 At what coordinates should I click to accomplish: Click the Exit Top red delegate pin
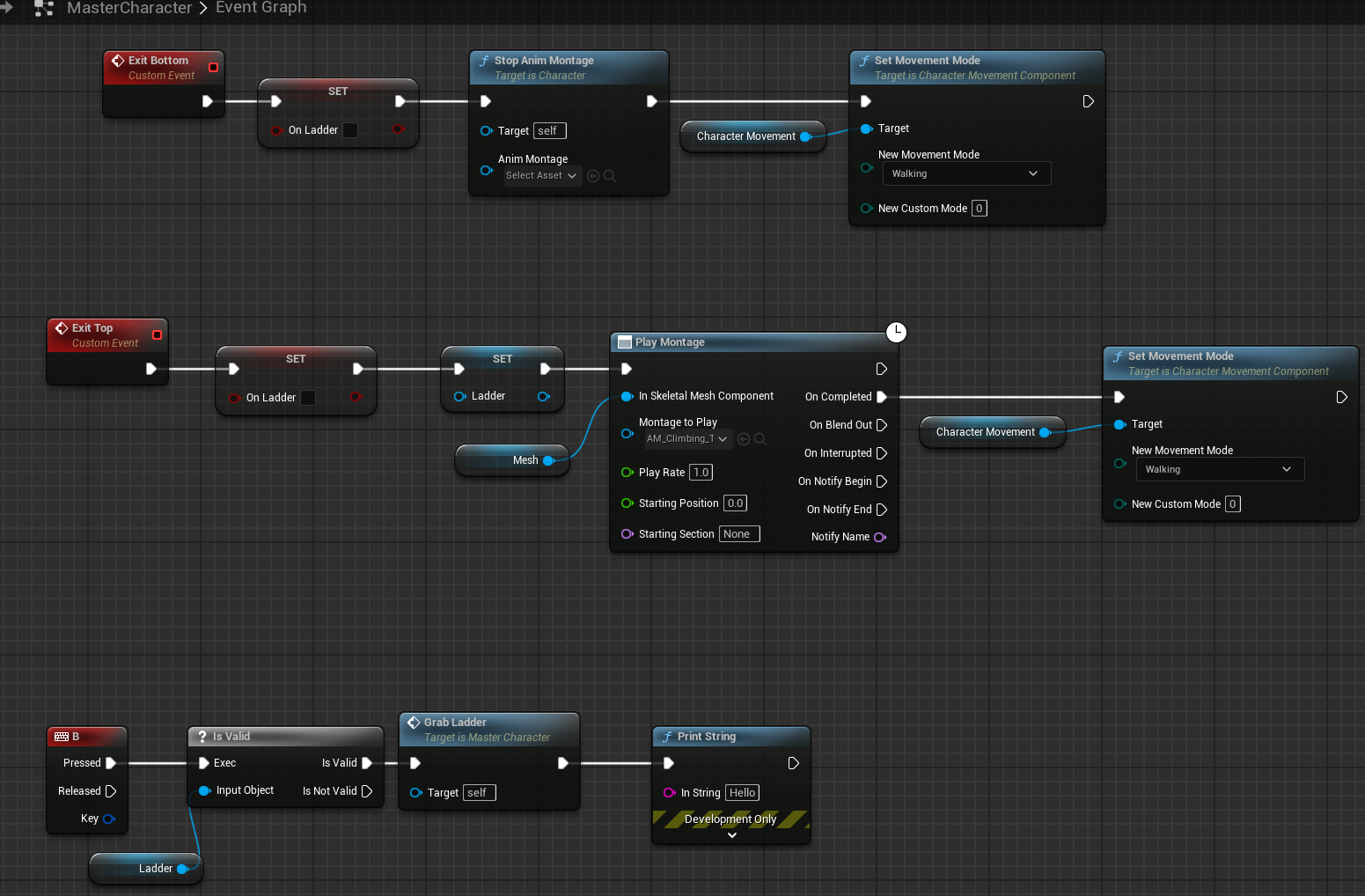[x=157, y=334]
